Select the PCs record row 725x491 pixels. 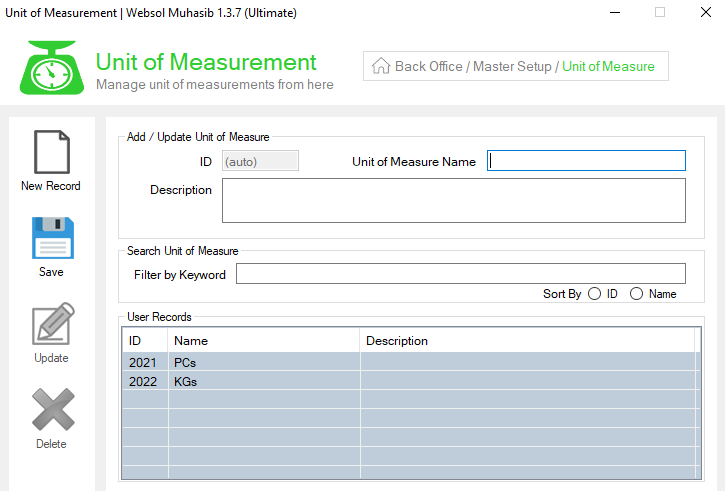[x=411, y=362]
